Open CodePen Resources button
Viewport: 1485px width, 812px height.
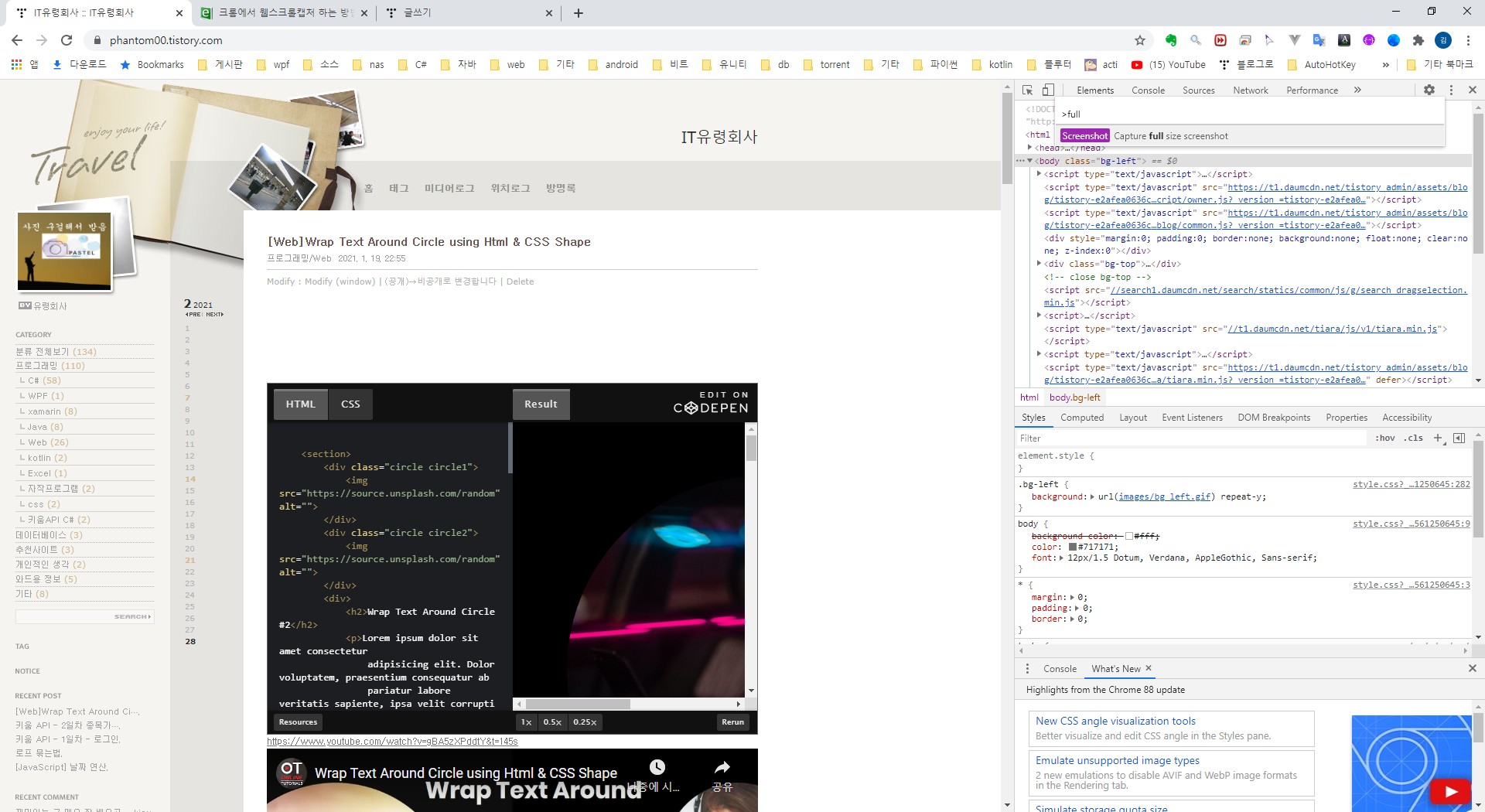298,722
